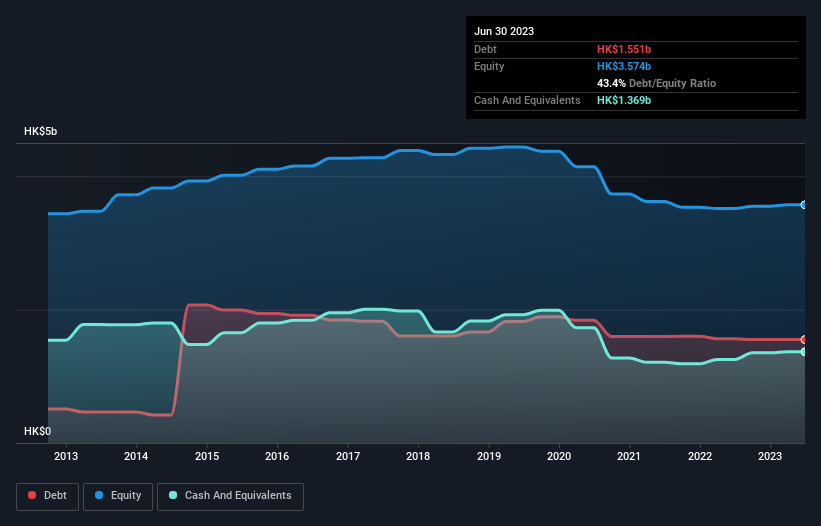
Task: Click the Jun 30 2023 tooltip date
Action: click(x=504, y=31)
